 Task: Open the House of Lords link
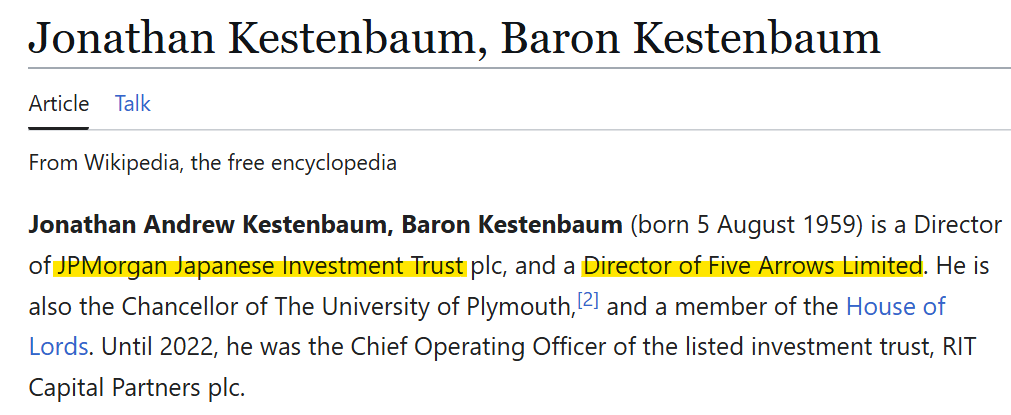click(x=895, y=306)
